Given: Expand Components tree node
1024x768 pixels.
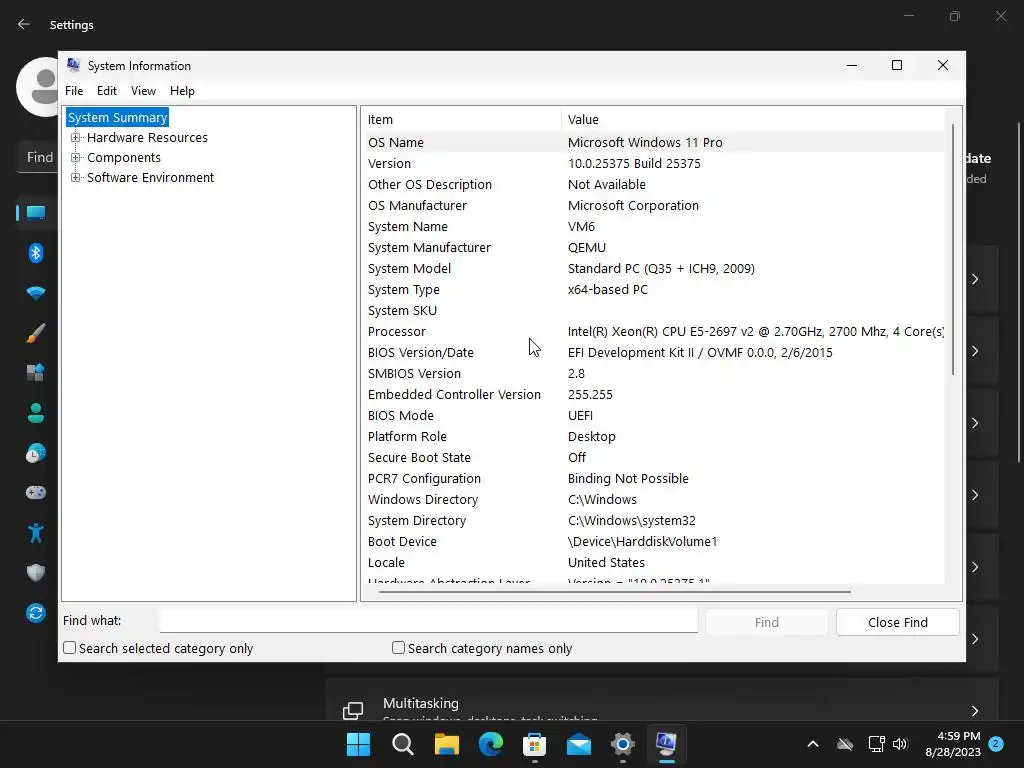Looking at the screenshot, I should [x=76, y=157].
